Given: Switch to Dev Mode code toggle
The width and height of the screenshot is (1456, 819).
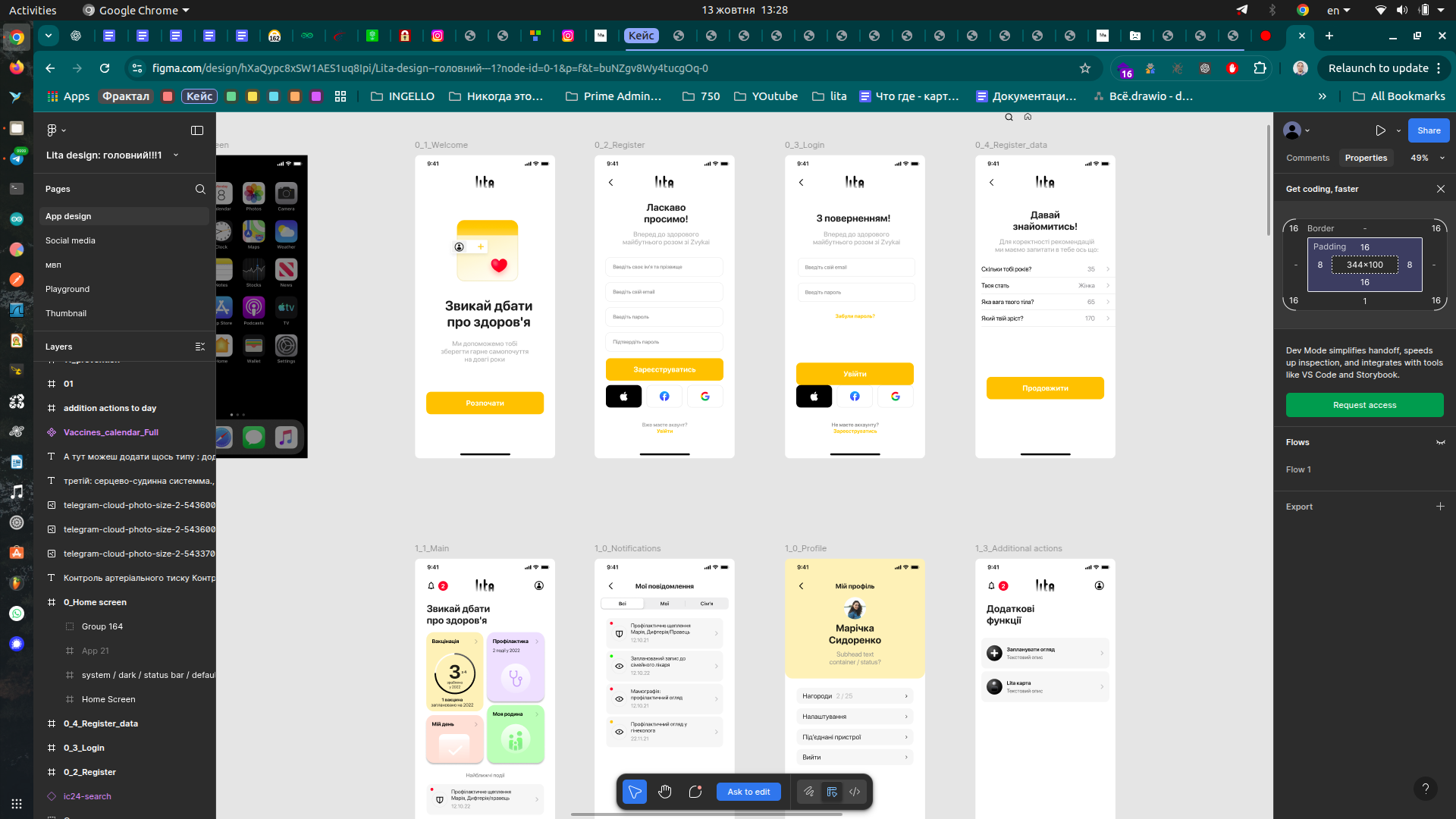Looking at the screenshot, I should pyautogui.click(x=855, y=792).
